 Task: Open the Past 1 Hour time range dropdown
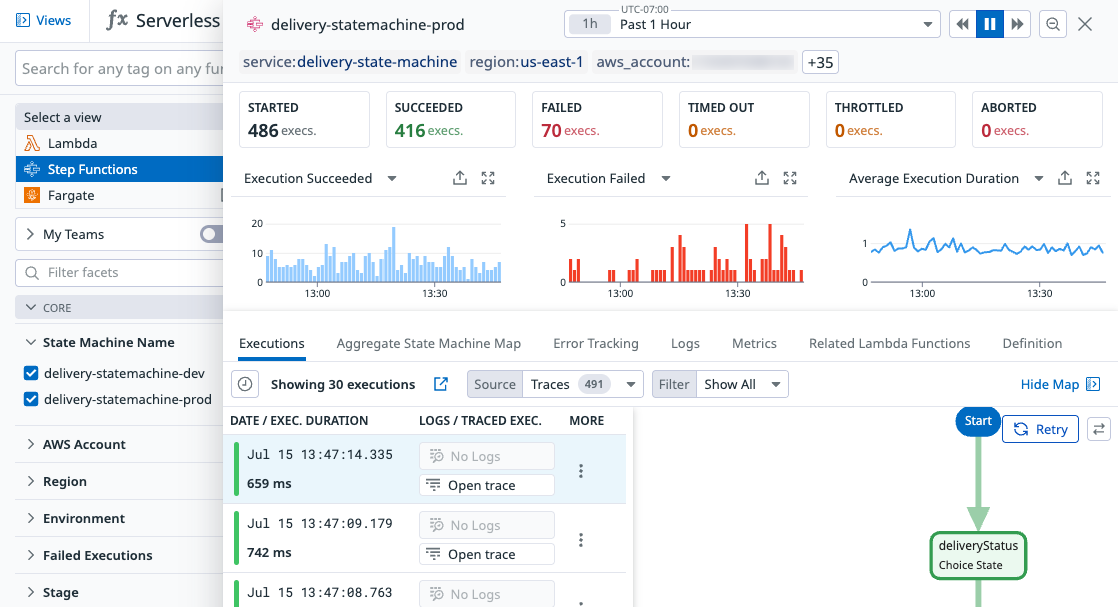(x=752, y=24)
